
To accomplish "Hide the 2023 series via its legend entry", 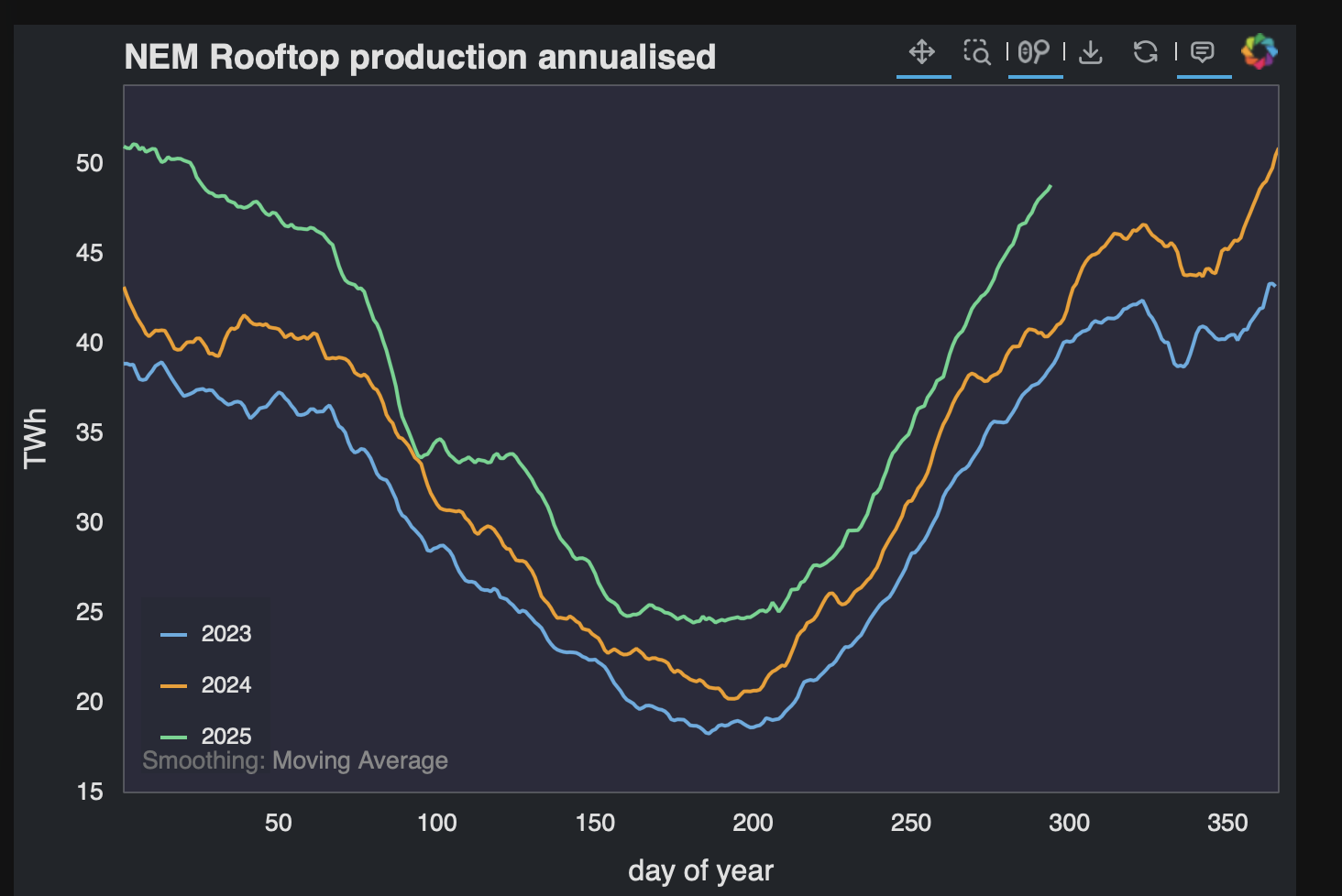I will [x=226, y=633].
